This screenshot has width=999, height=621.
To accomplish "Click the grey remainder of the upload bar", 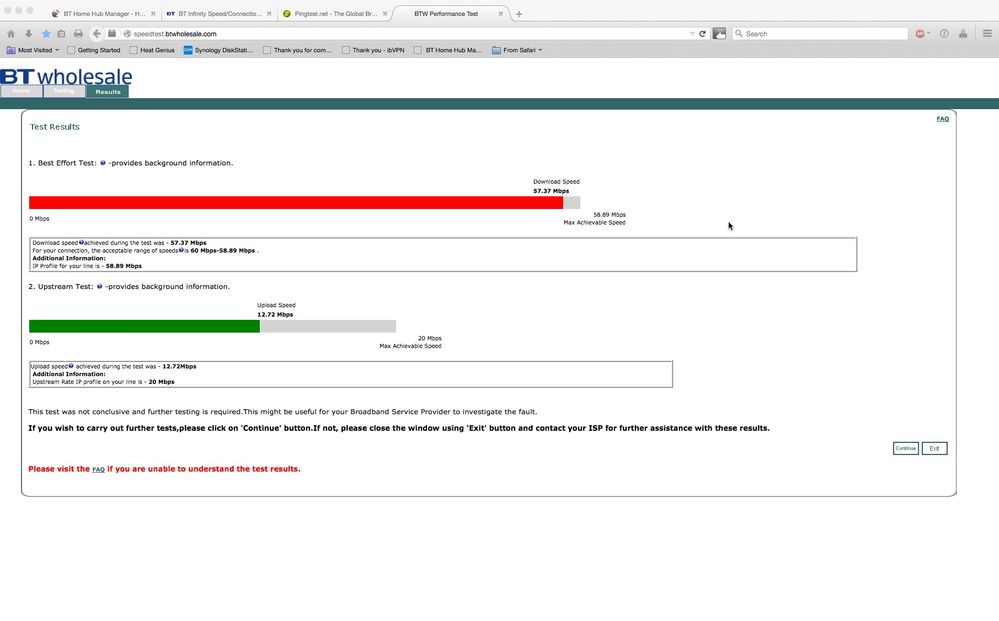I will point(327,326).
